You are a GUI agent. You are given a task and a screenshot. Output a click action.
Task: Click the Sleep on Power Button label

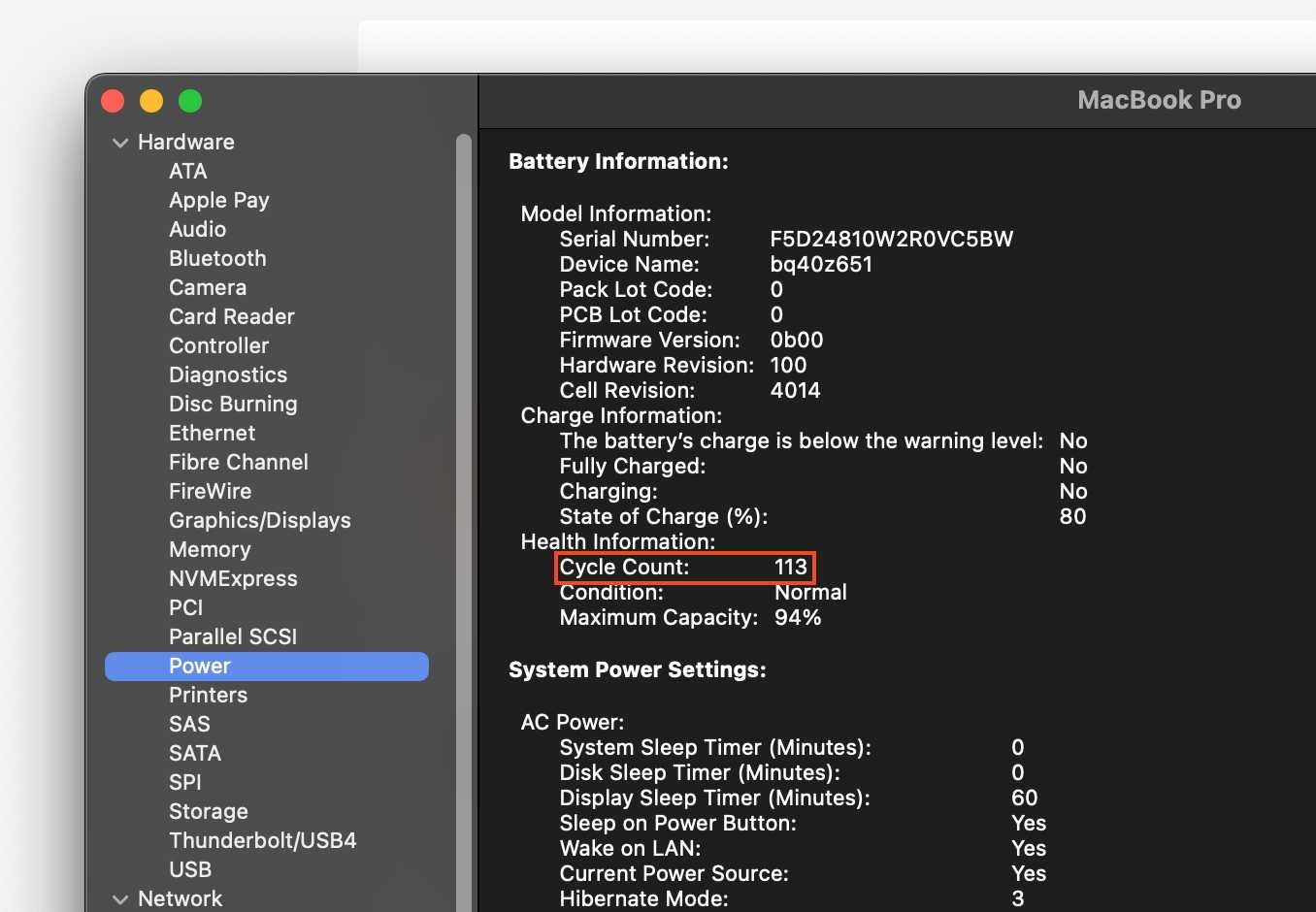678,823
